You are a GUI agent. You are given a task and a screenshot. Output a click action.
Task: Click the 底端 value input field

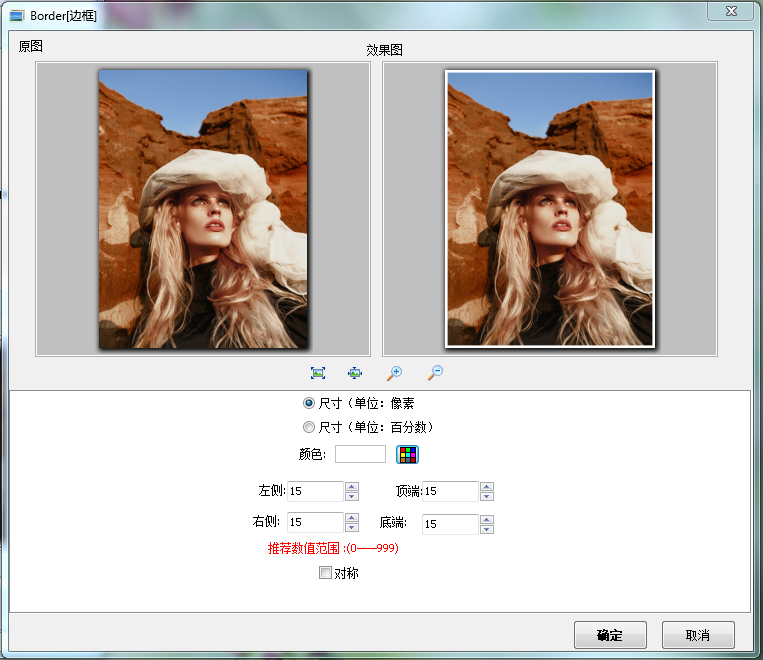point(449,524)
